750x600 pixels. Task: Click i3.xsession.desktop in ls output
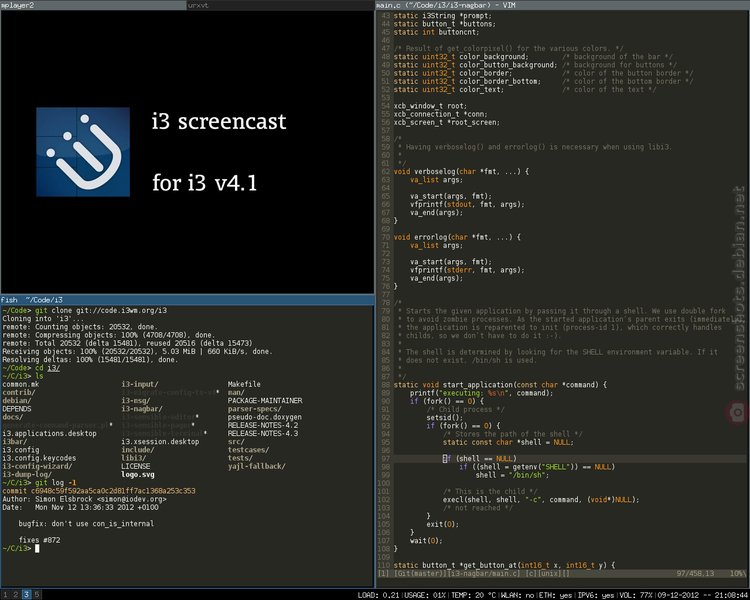click(x=160, y=442)
